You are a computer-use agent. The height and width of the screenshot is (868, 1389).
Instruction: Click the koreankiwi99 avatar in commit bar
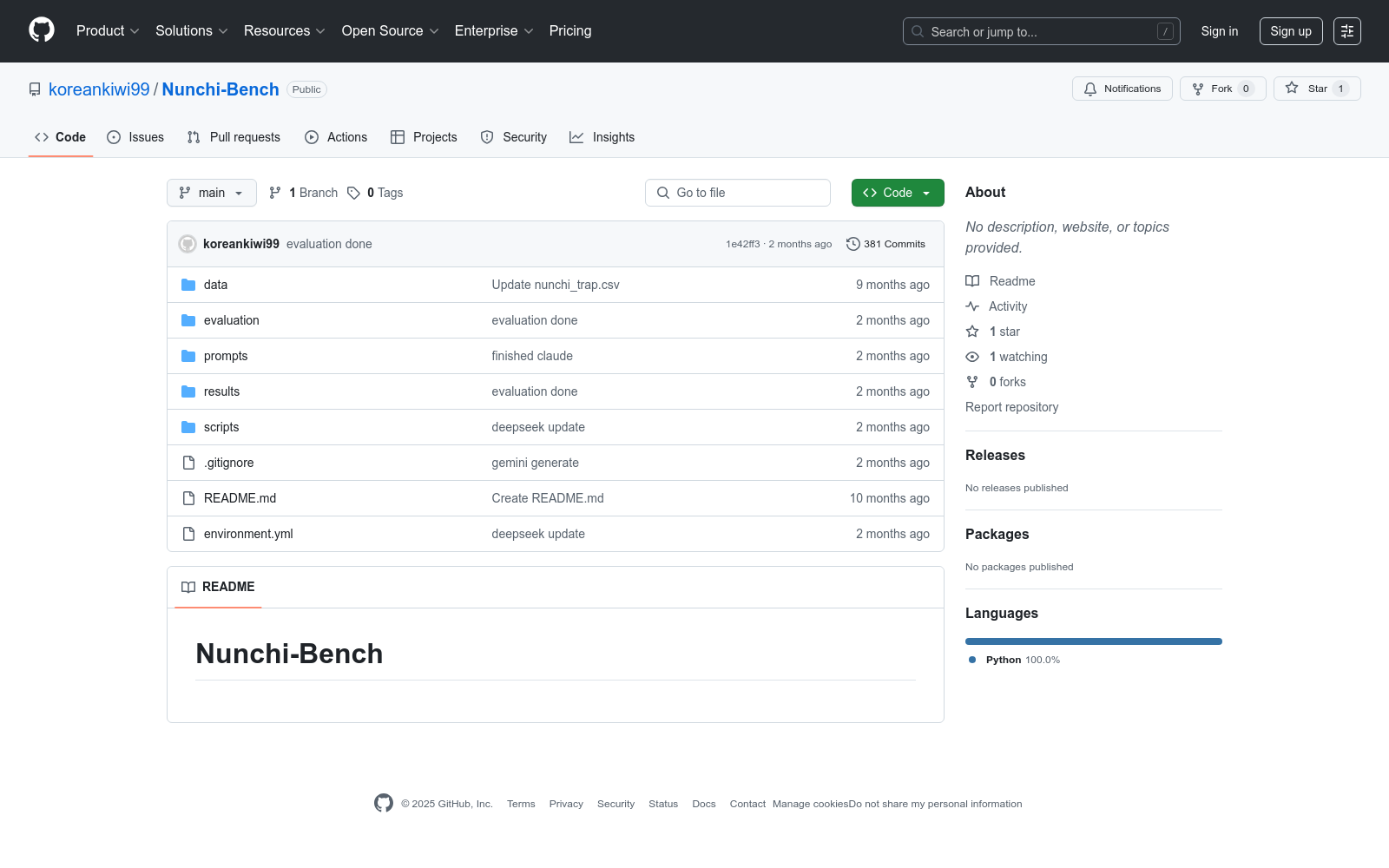click(188, 244)
